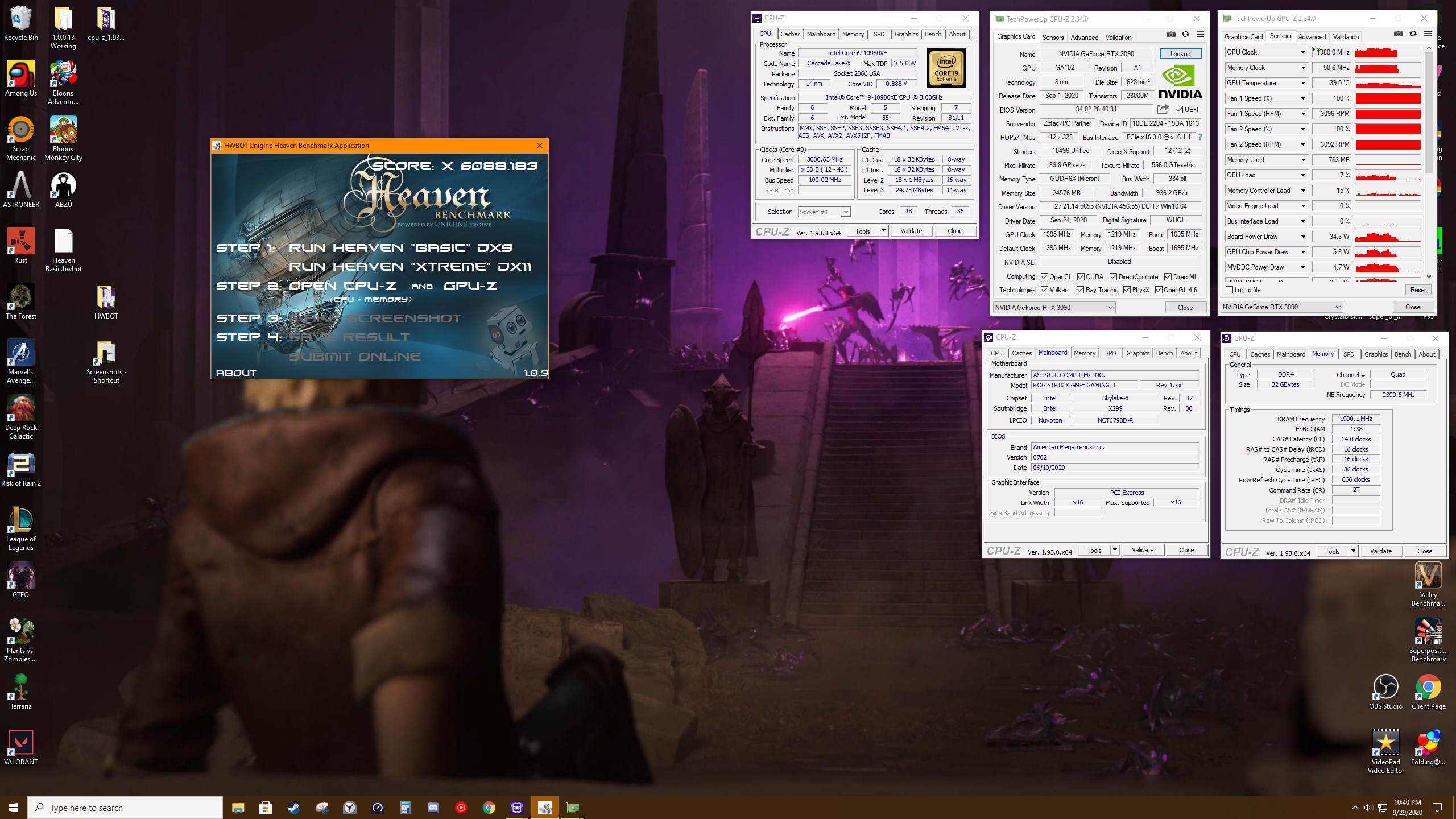1456x819 pixels.
Task: Open the GPU selector dropdown in GPU-Z Sensors window
Action: (x=1282, y=307)
